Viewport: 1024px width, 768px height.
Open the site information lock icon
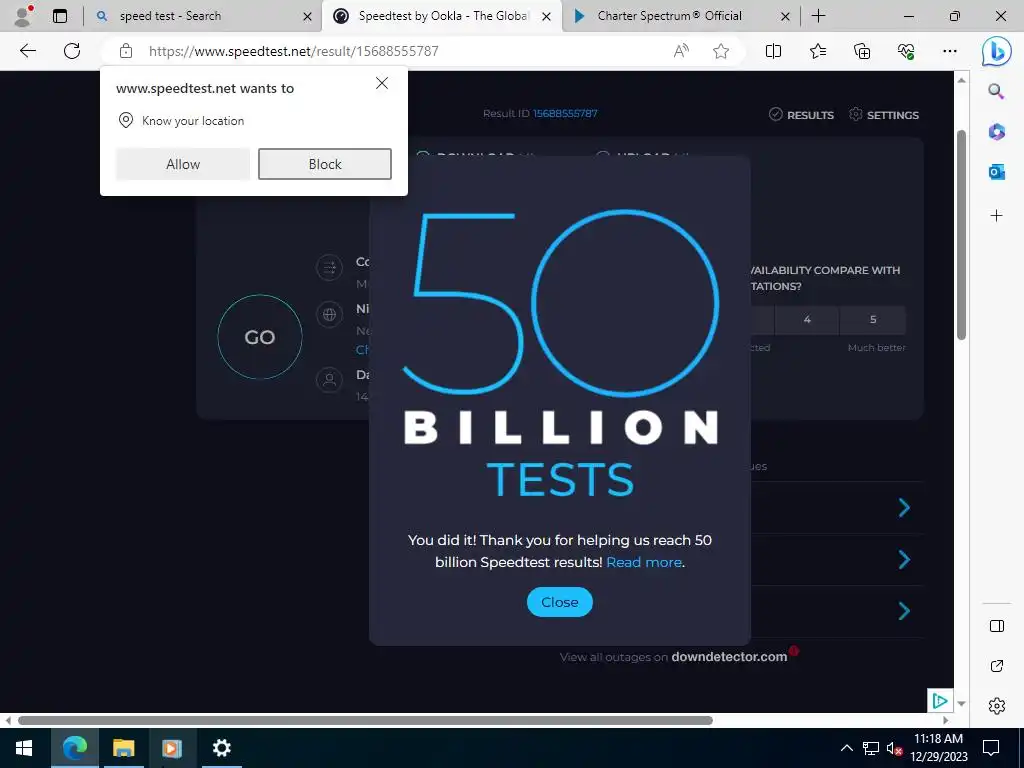(126, 51)
